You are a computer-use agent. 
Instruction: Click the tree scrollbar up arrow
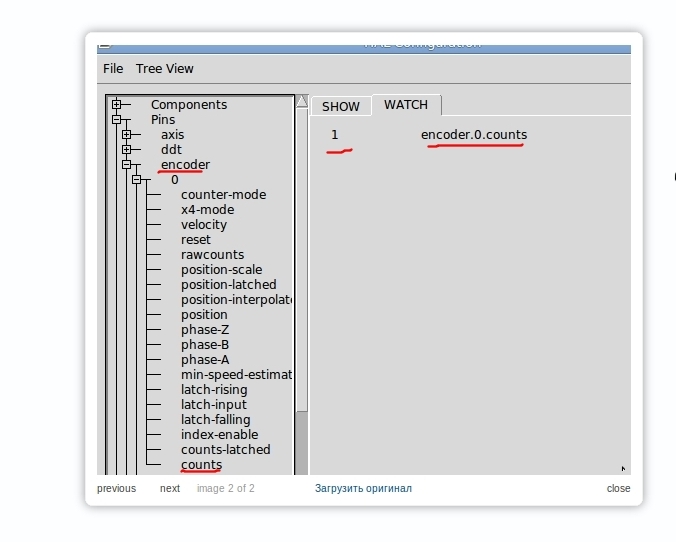pyautogui.click(x=302, y=102)
